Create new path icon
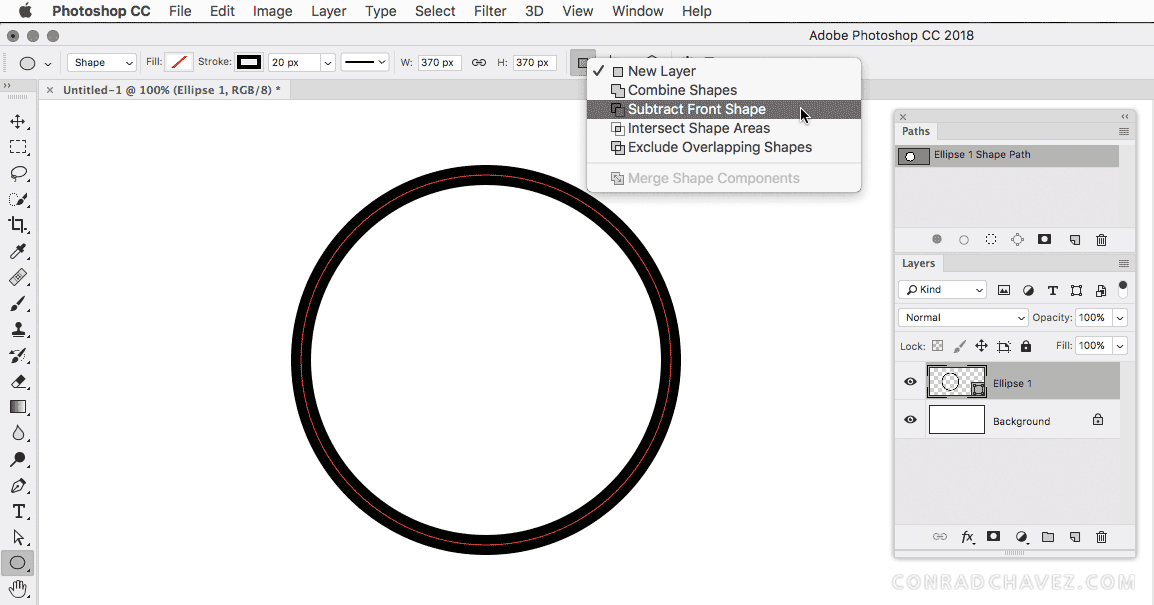The height and width of the screenshot is (605, 1154). pos(1075,239)
